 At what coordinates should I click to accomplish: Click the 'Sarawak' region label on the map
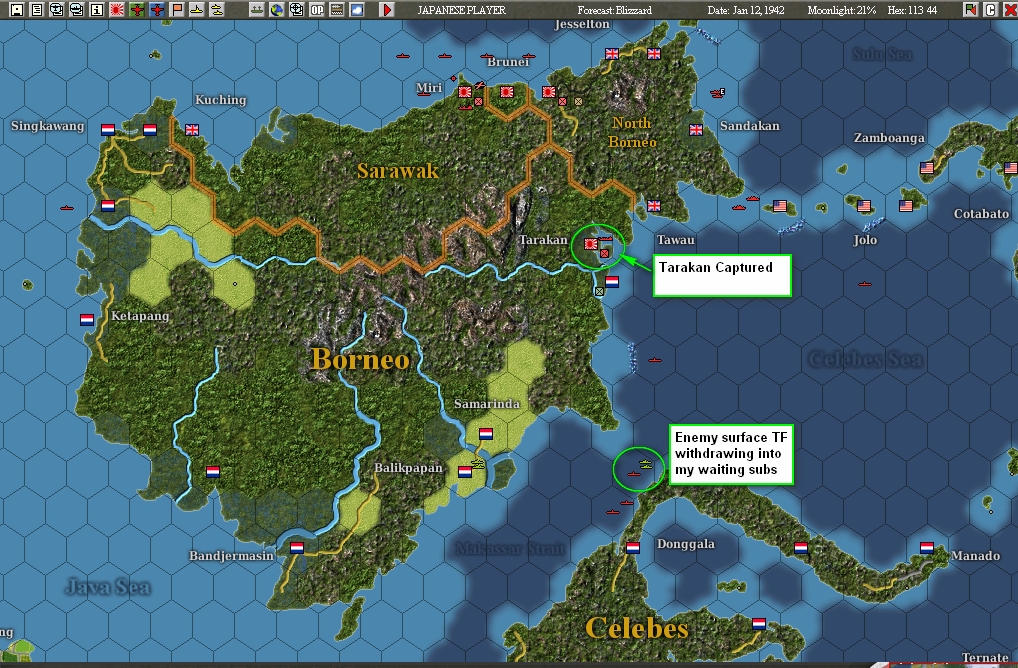[398, 171]
